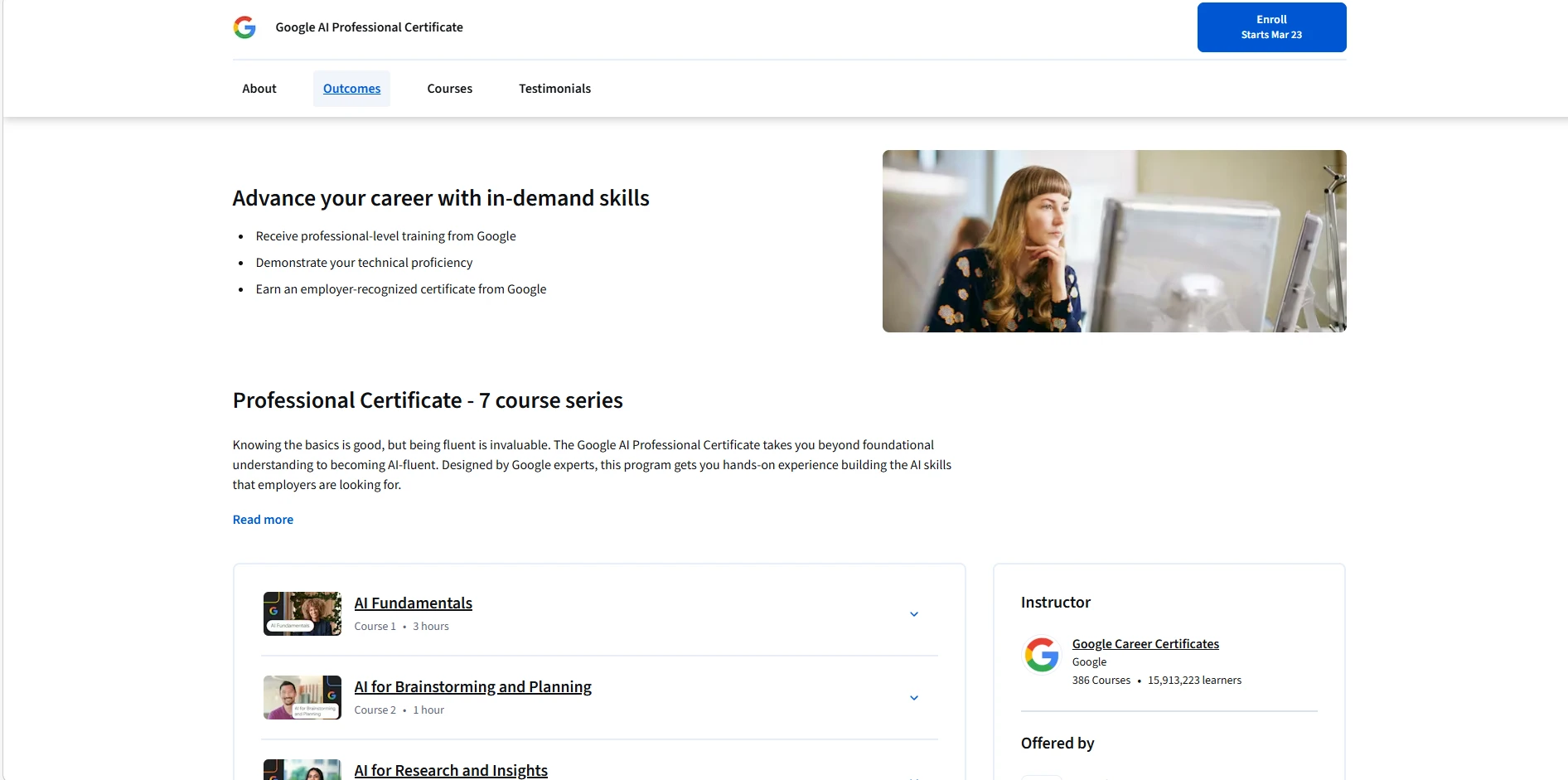This screenshot has height=780, width=1568.
Task: Click the AI for Brainstorming and Planning thumbnail
Action: (x=302, y=697)
